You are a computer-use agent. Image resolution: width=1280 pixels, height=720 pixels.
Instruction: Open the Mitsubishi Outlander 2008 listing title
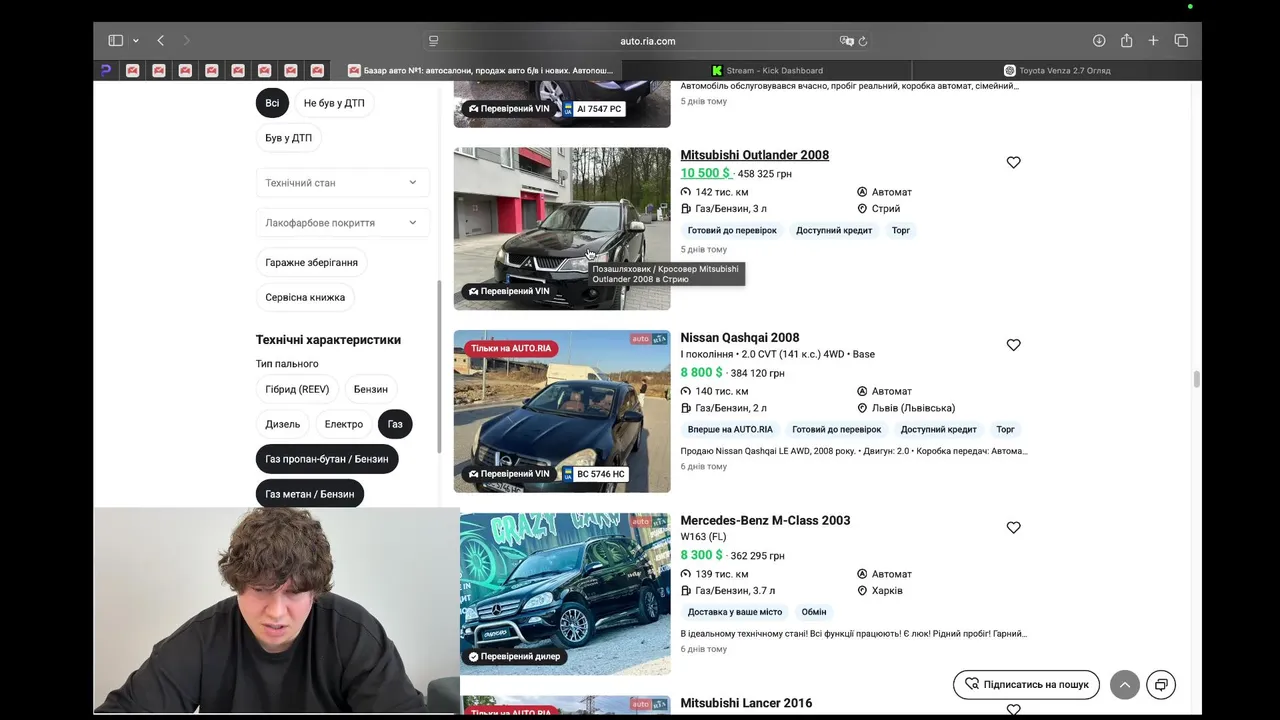coord(755,155)
